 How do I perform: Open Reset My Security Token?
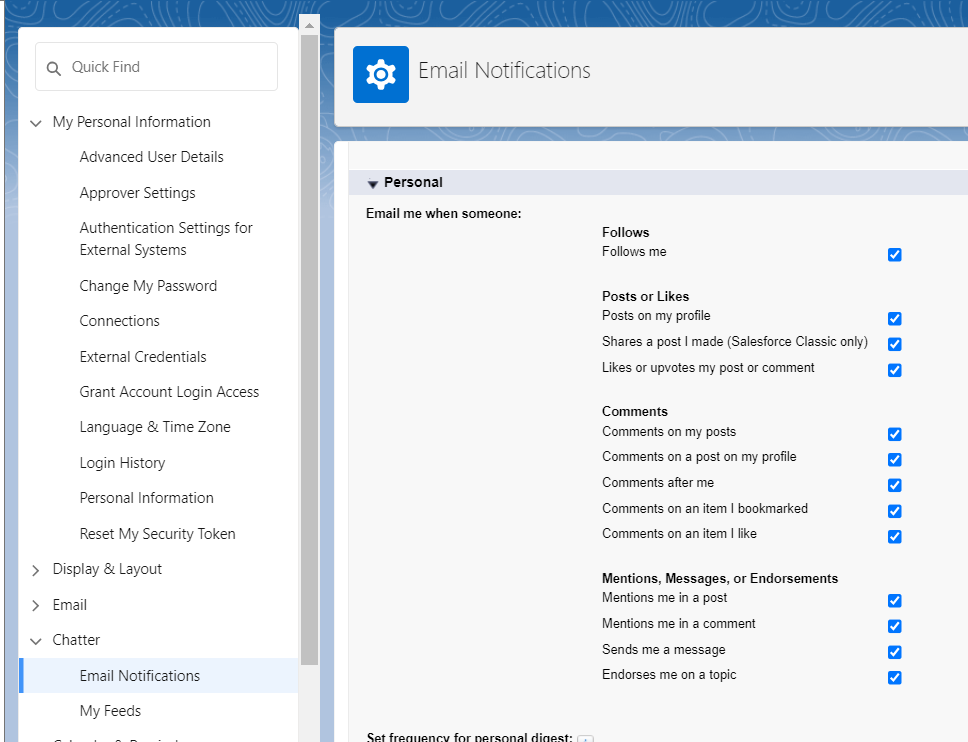157,534
